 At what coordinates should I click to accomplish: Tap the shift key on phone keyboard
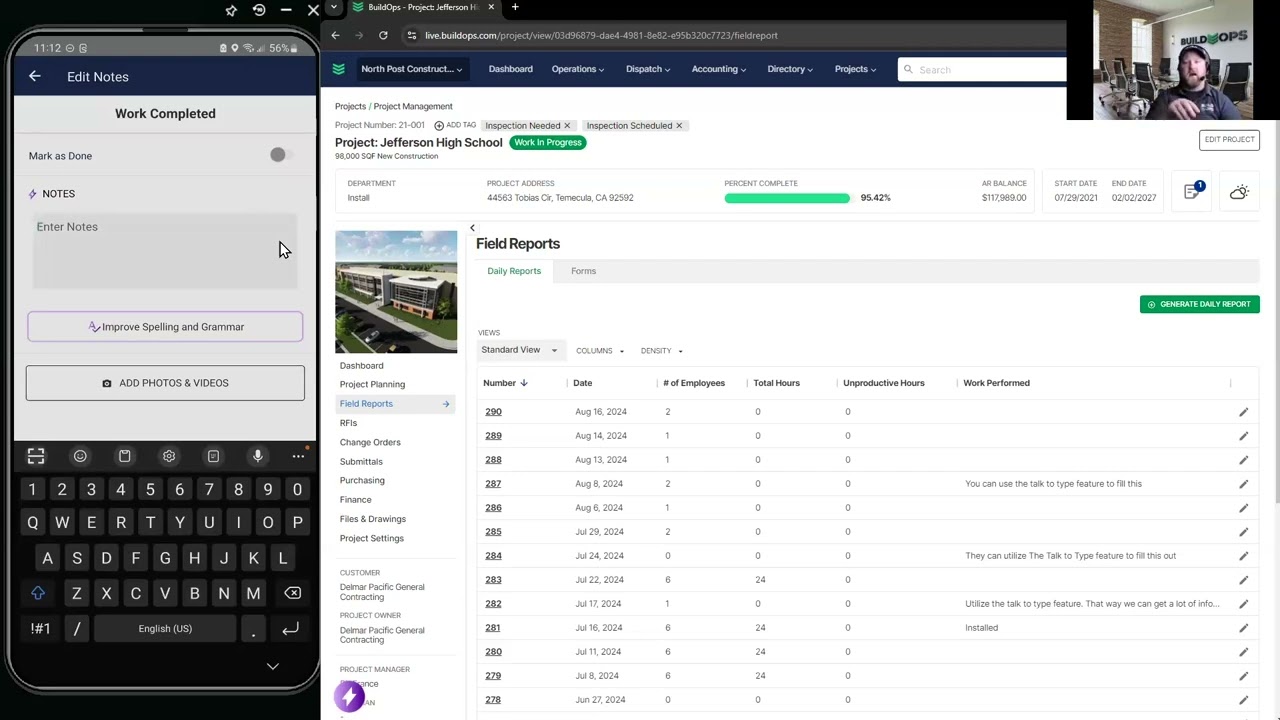38,593
